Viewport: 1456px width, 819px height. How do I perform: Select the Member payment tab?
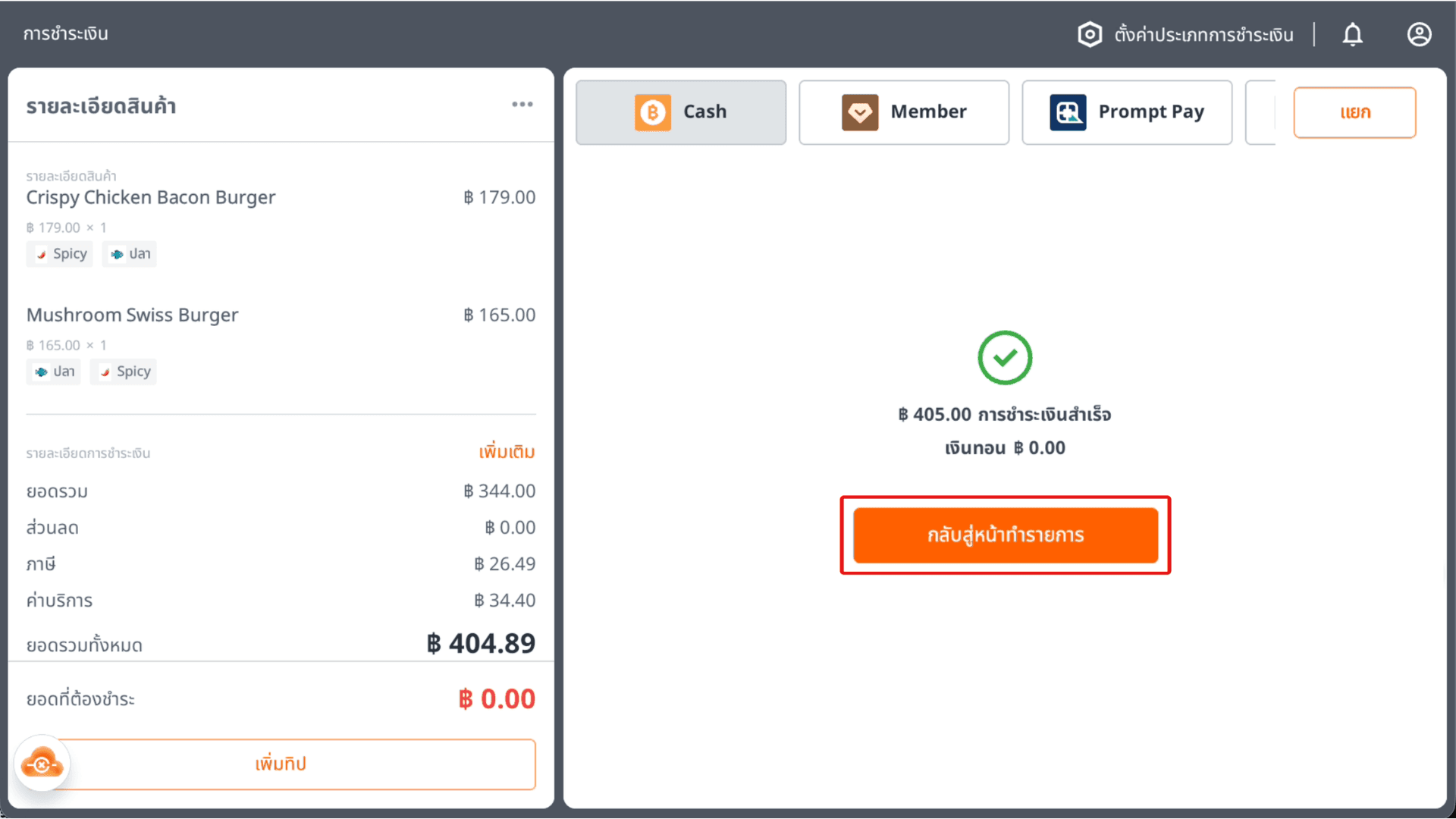904,112
